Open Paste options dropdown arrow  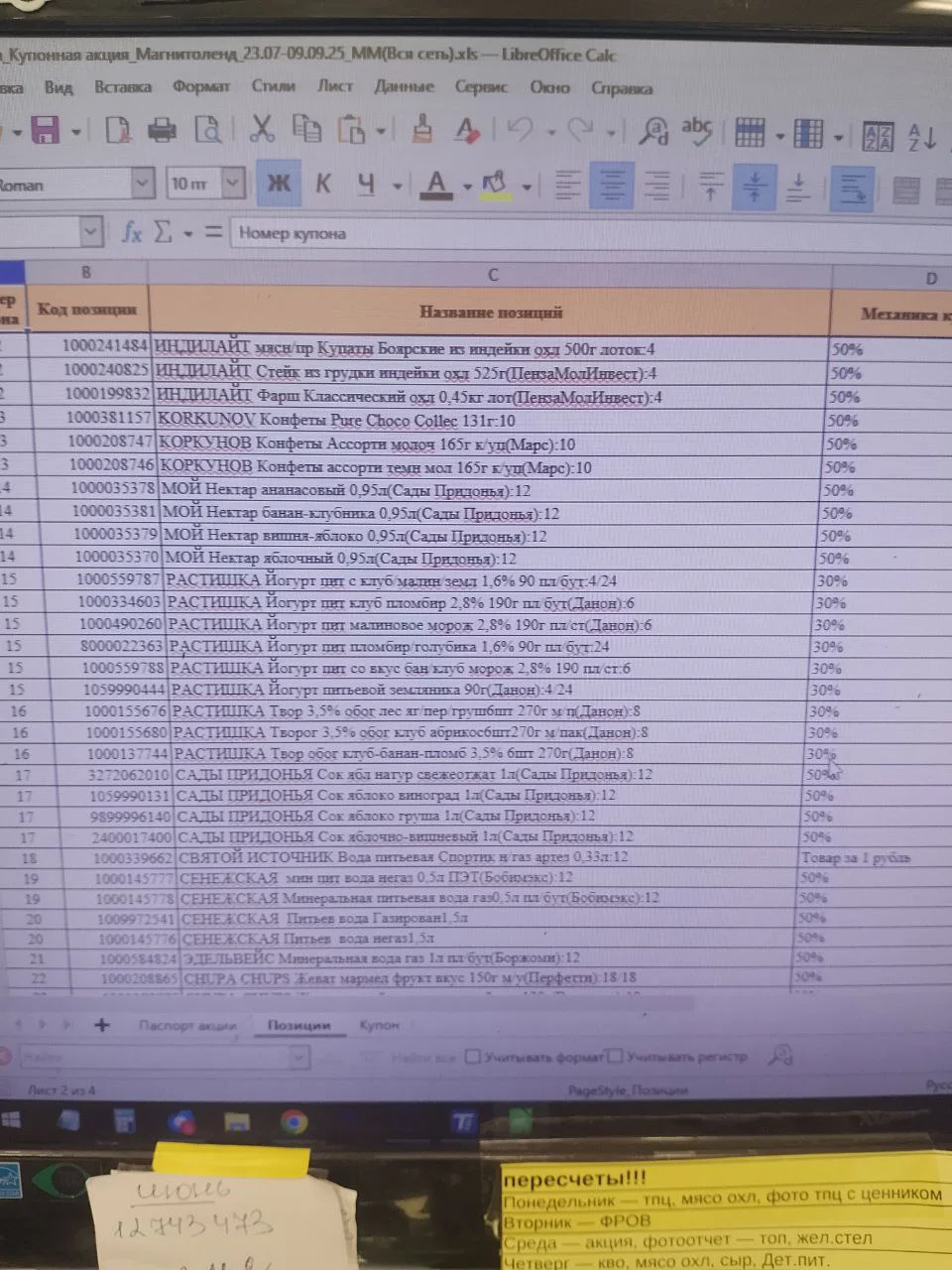(x=381, y=130)
